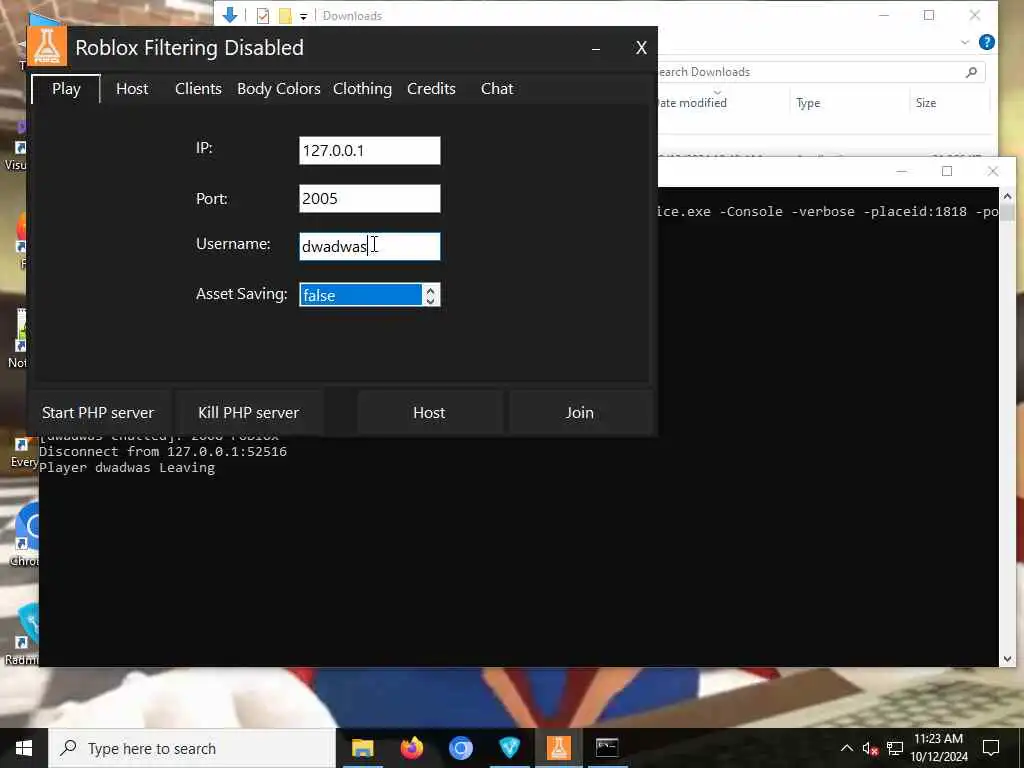Click the IP address field
The height and width of the screenshot is (768, 1024).
370,150
